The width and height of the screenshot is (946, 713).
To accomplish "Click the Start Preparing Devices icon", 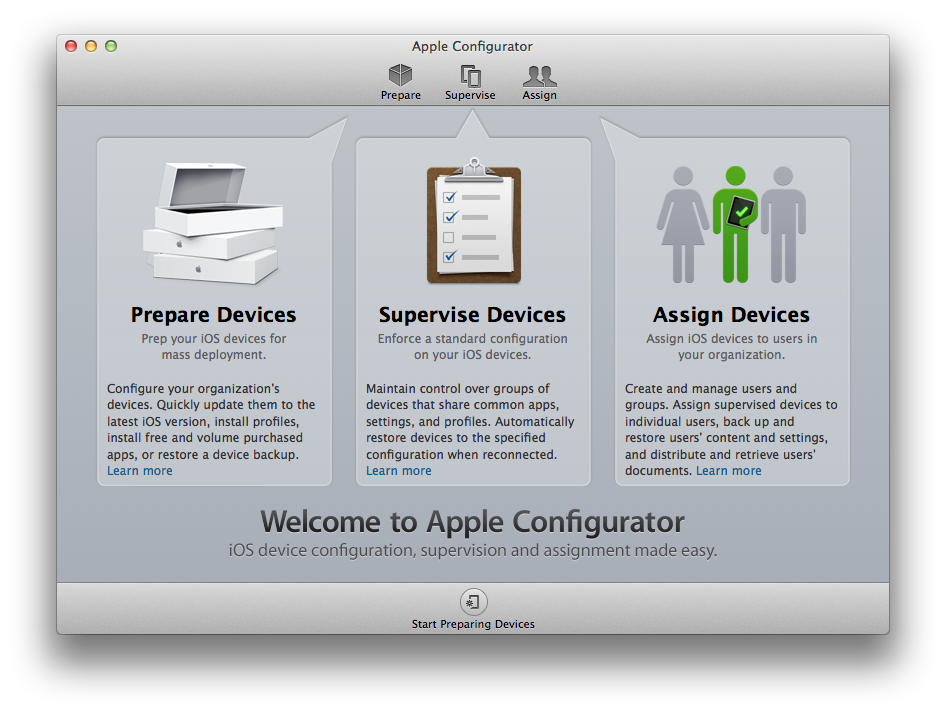I will (x=473, y=601).
